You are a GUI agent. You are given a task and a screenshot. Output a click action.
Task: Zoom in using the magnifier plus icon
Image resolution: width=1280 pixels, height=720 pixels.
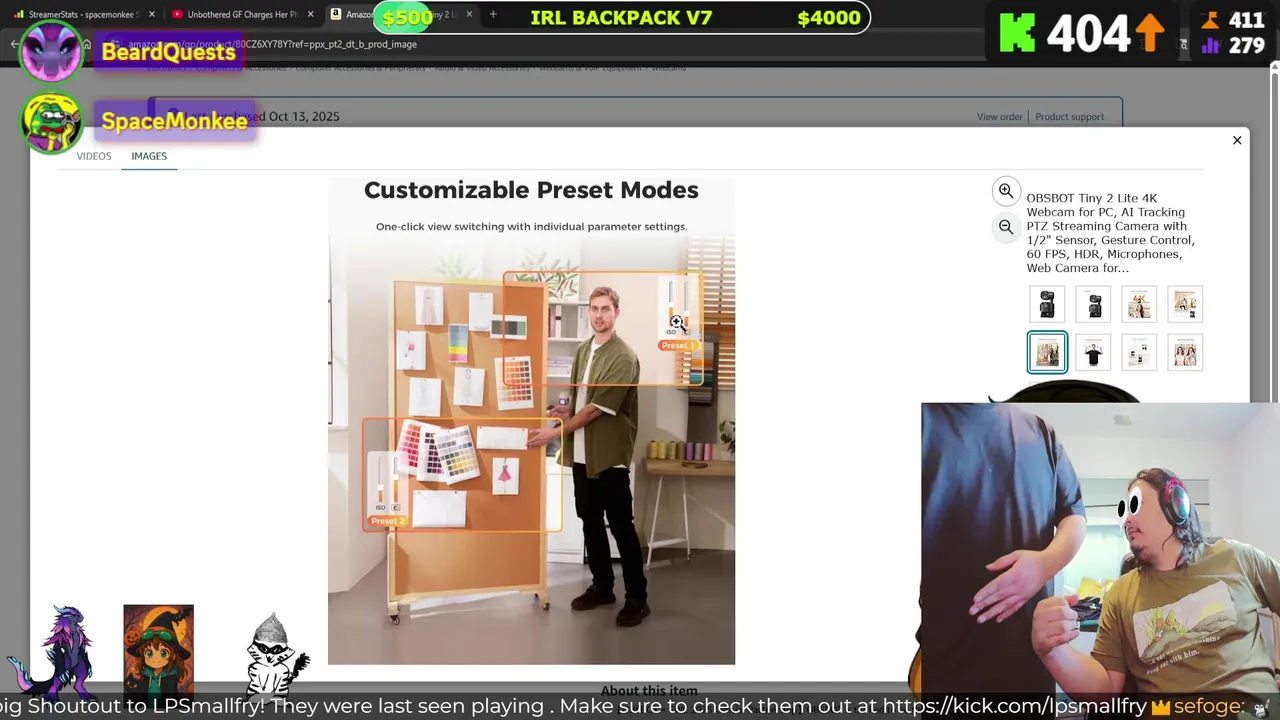point(1005,191)
